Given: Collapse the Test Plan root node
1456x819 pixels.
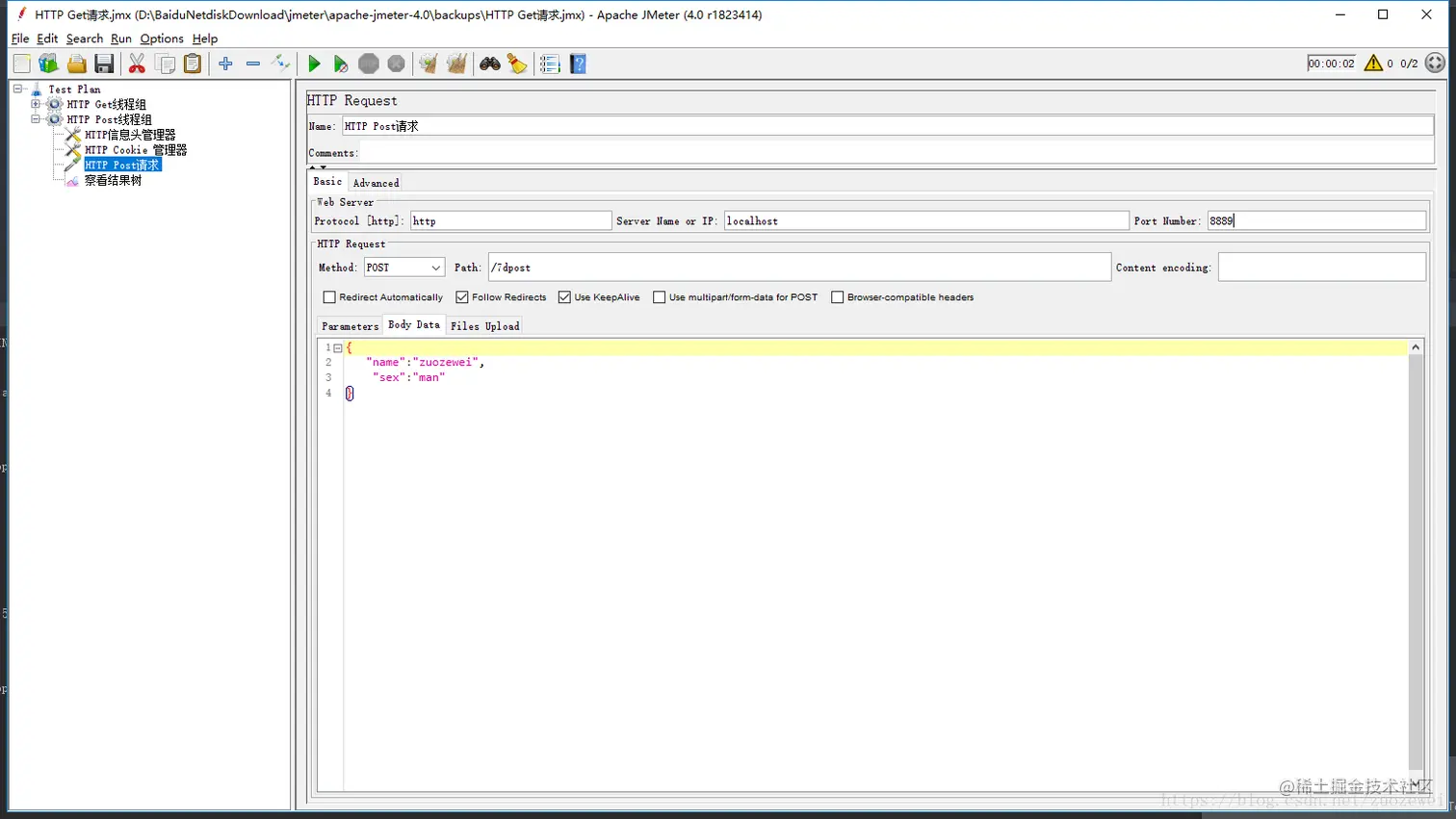Looking at the screenshot, I should pyautogui.click(x=17, y=89).
